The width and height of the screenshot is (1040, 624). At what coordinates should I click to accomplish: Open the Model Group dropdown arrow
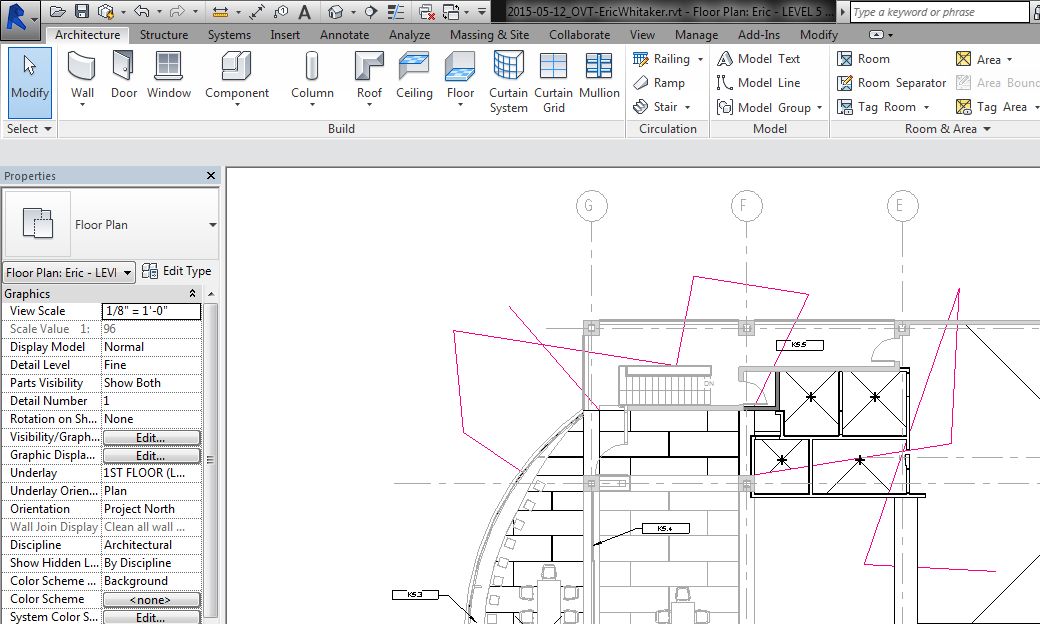pos(819,107)
